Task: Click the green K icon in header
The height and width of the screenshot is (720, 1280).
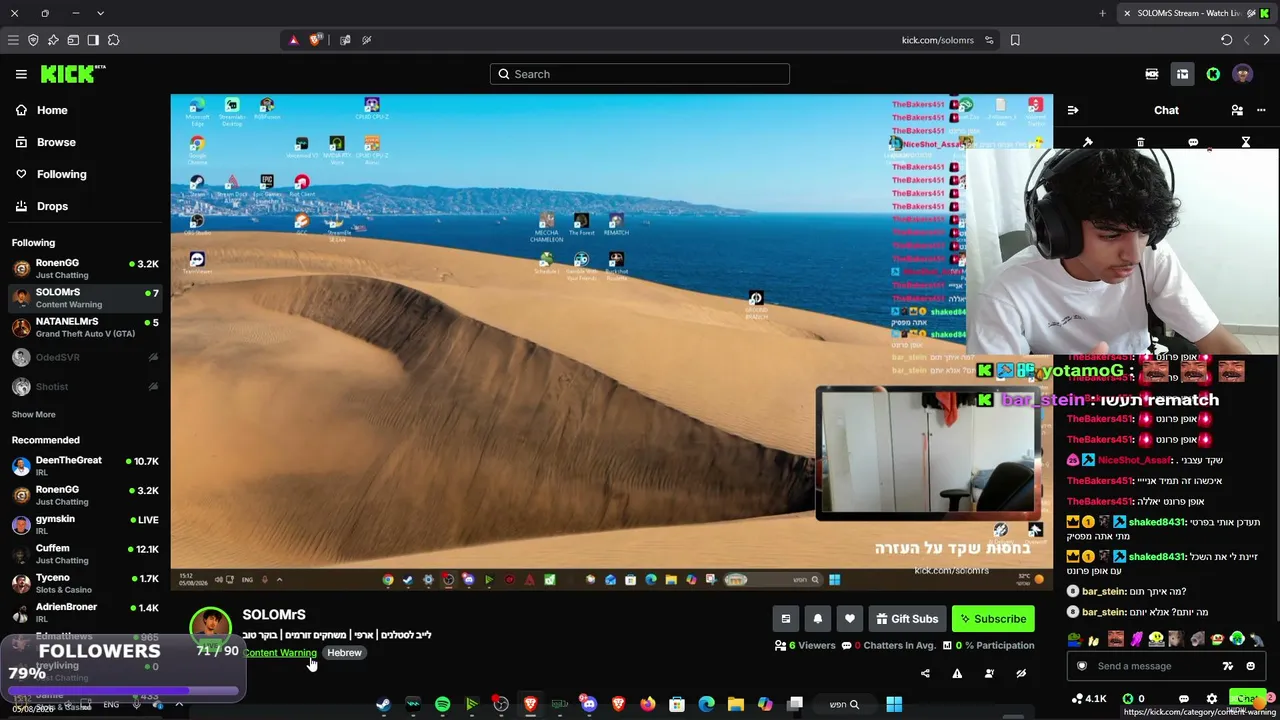Action: point(1213,74)
